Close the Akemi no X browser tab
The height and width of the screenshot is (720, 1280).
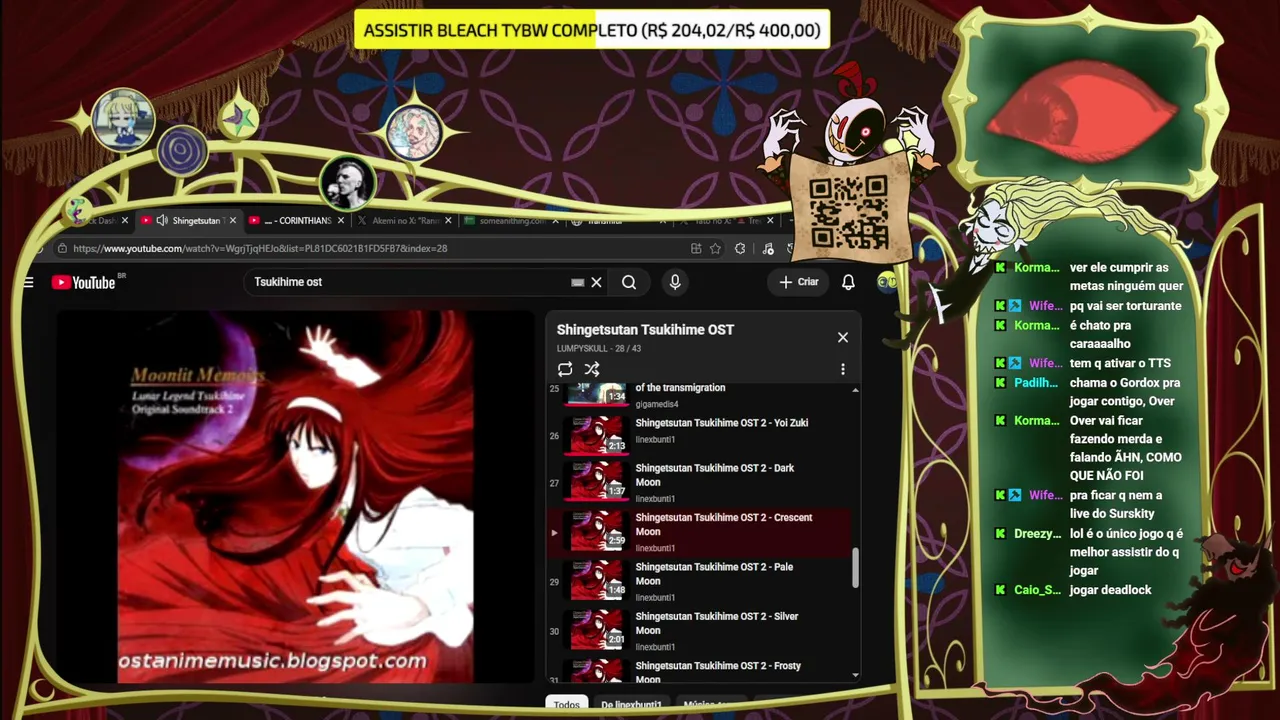pos(448,220)
